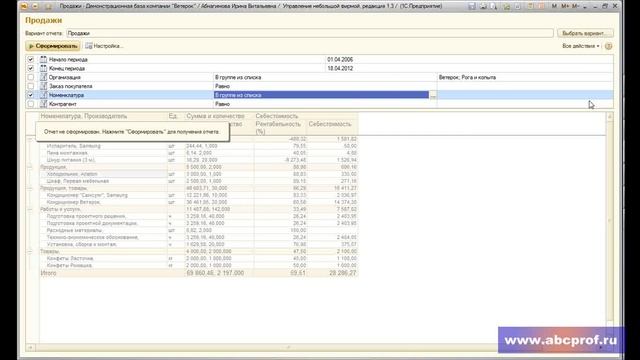The image size is (640, 360).
Task: Click the filter icon beside Номенклатура
Action: [x=43, y=95]
